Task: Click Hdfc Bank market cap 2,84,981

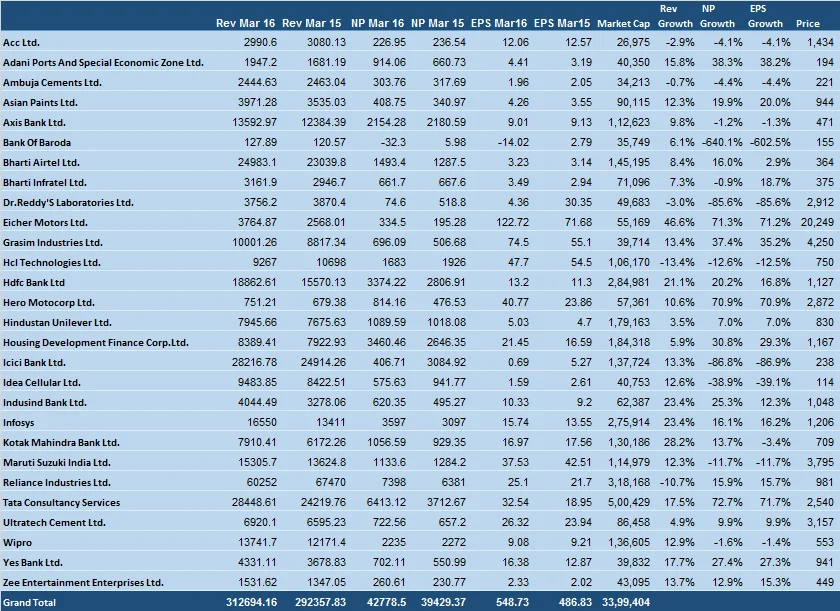Action: pyautogui.click(x=628, y=282)
